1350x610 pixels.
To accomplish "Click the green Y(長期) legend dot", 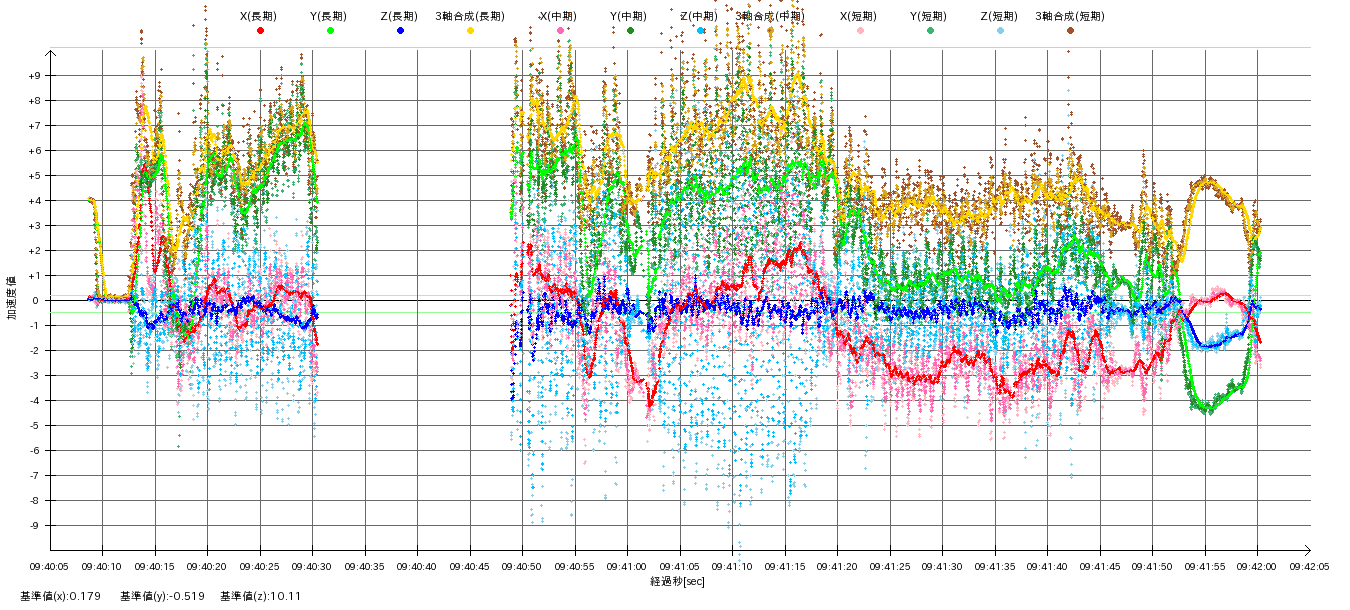I will tap(330, 31).
